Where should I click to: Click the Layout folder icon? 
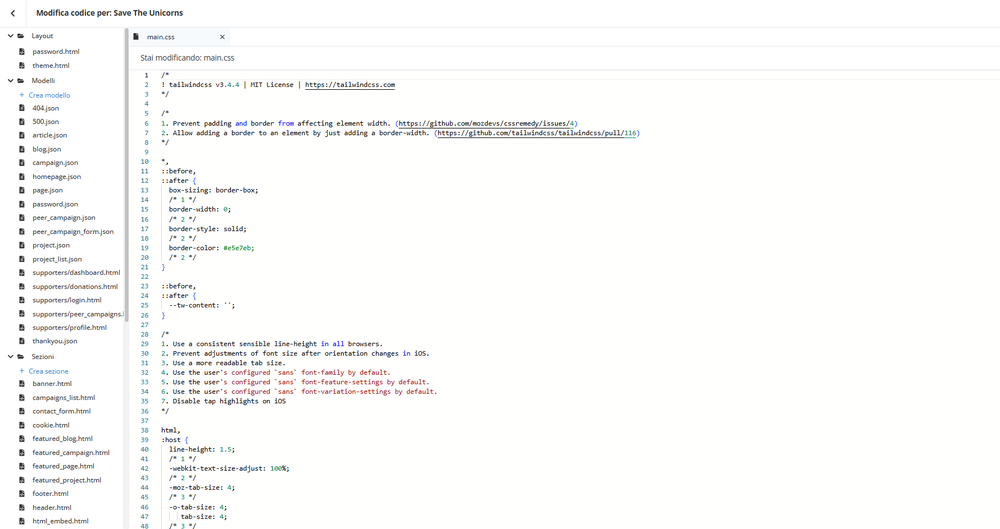click(x=21, y=36)
